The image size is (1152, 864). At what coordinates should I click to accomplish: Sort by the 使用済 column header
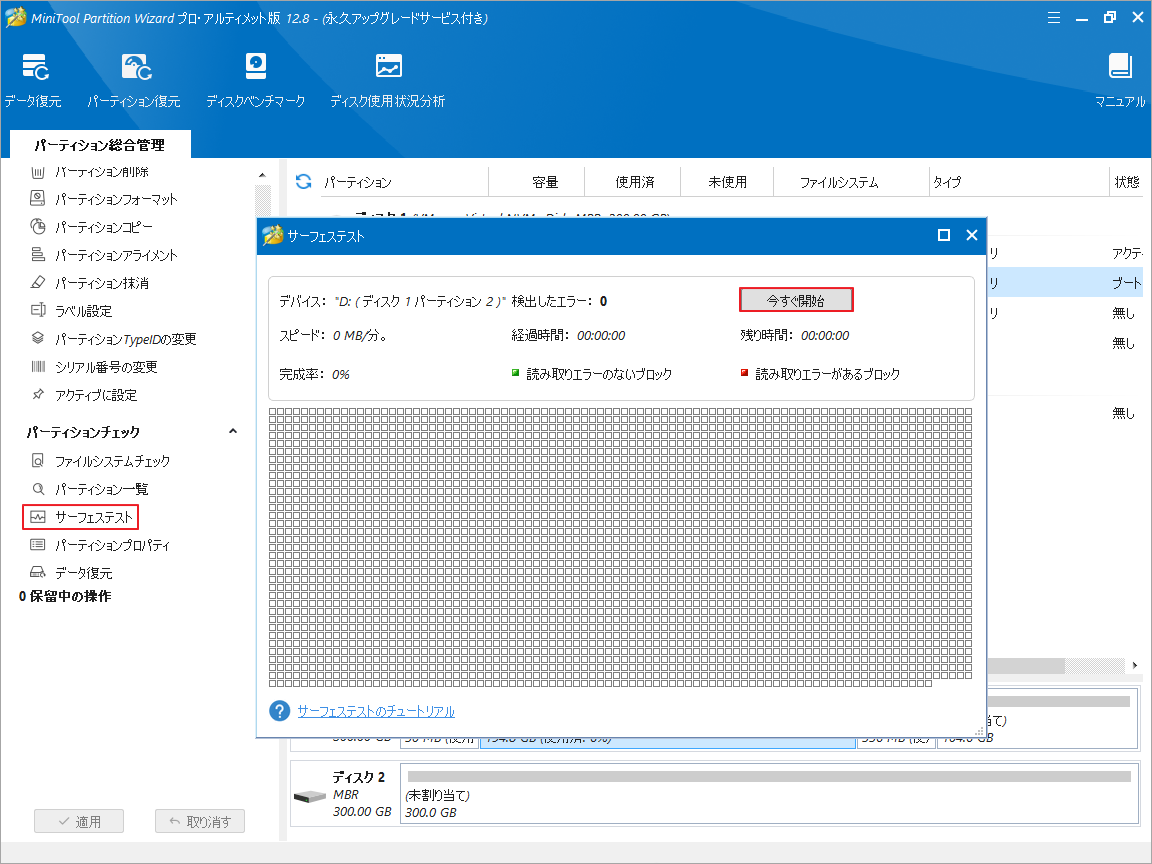[x=635, y=182]
